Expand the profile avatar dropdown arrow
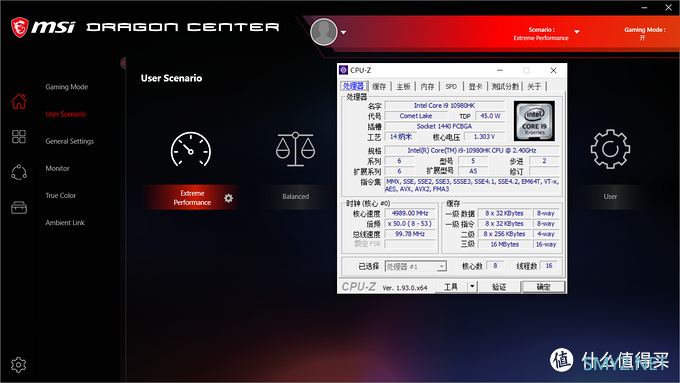This screenshot has width=680, height=383. pyautogui.click(x=343, y=33)
